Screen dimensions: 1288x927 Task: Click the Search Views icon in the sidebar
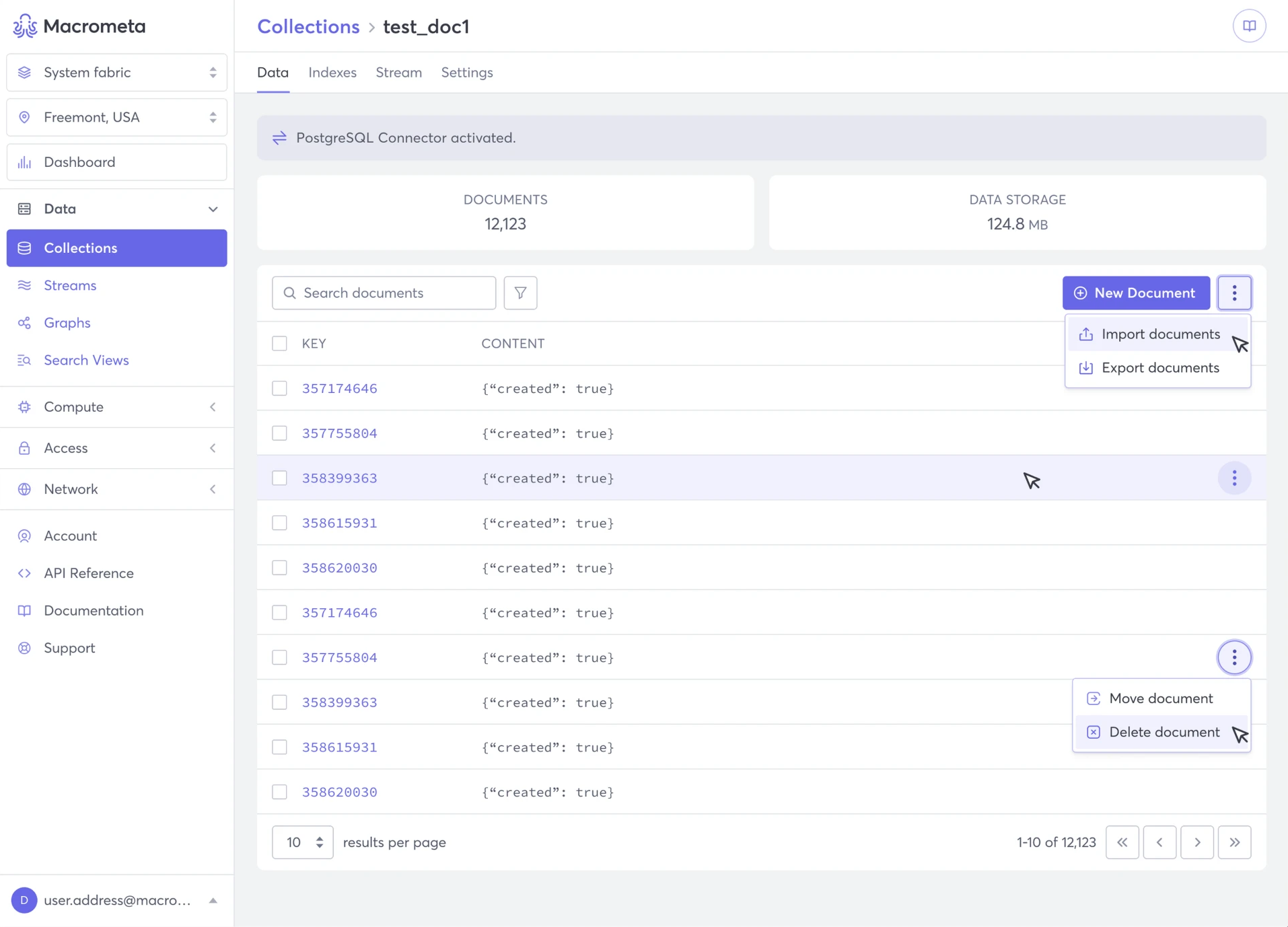click(24, 360)
